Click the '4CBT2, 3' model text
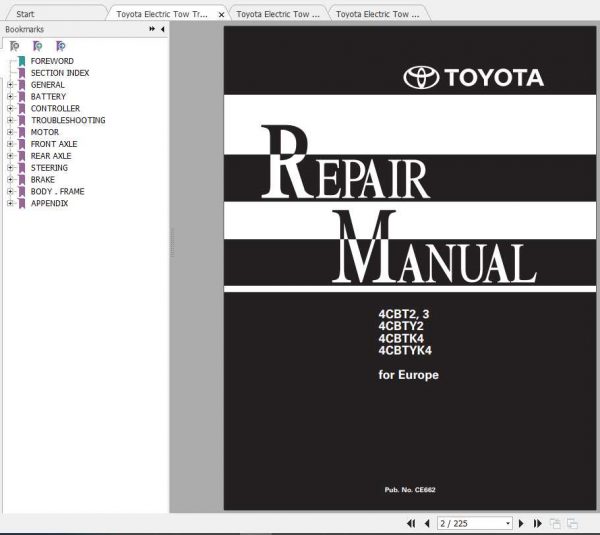This screenshot has width=600, height=535. pos(404,314)
